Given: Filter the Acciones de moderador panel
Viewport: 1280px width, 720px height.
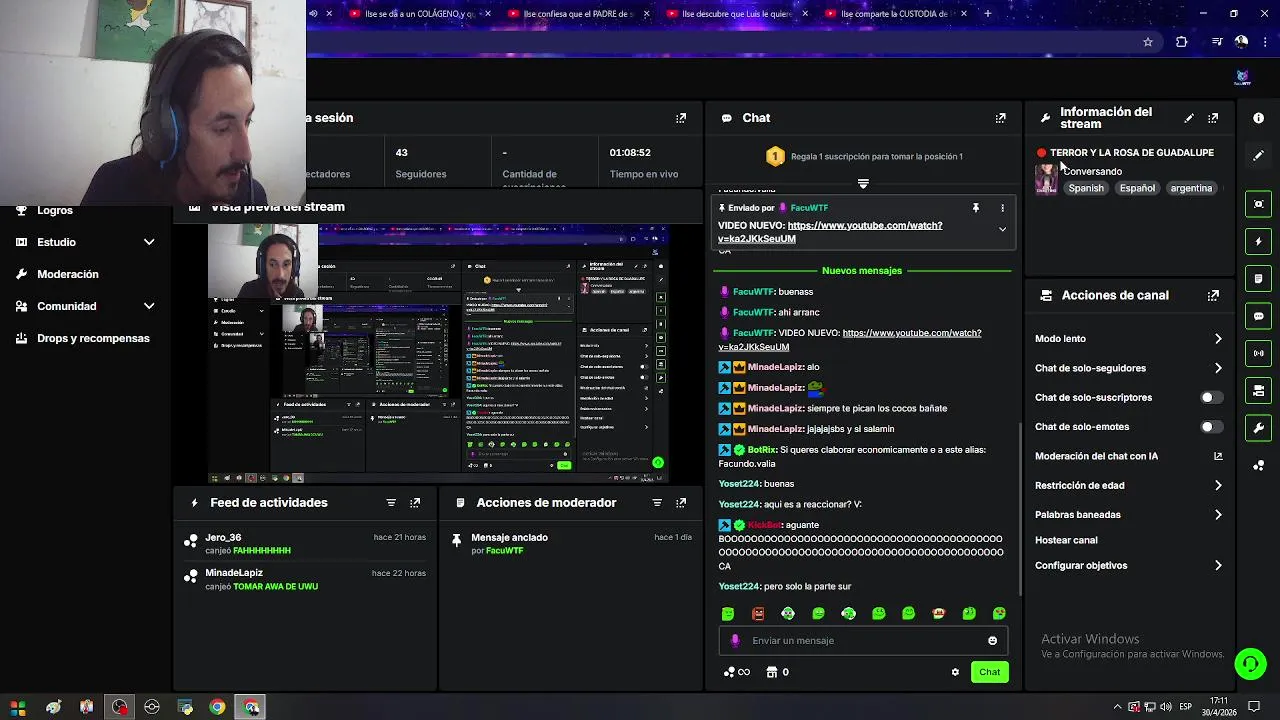Looking at the screenshot, I should [x=657, y=503].
